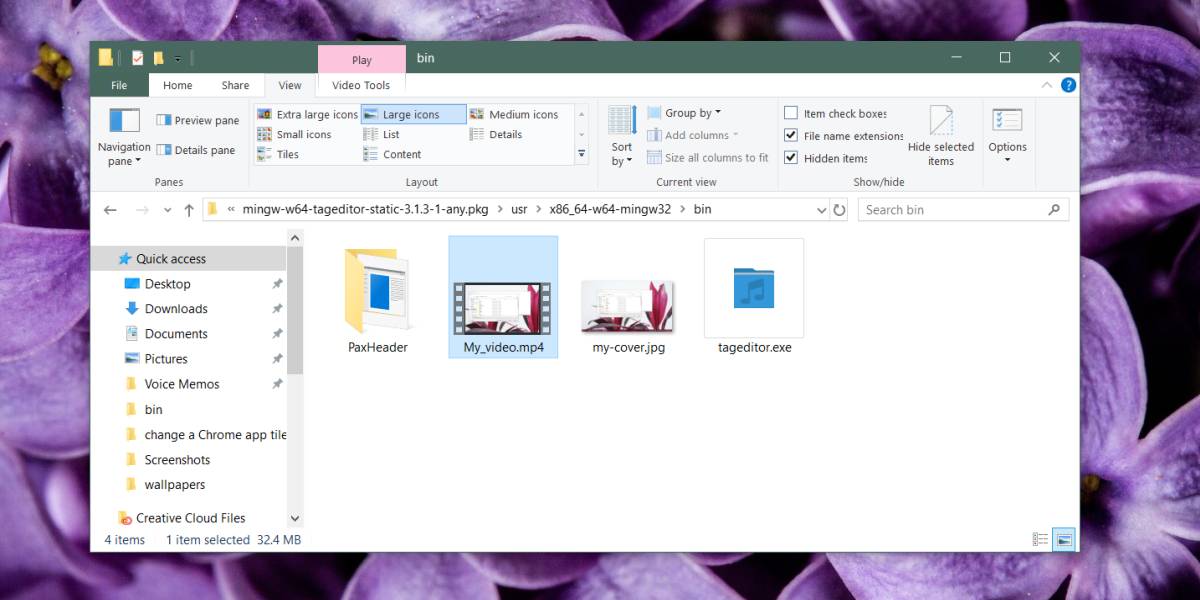Image resolution: width=1200 pixels, height=600 pixels.
Task: Select Quick access in navigation pane
Action: pos(171,259)
